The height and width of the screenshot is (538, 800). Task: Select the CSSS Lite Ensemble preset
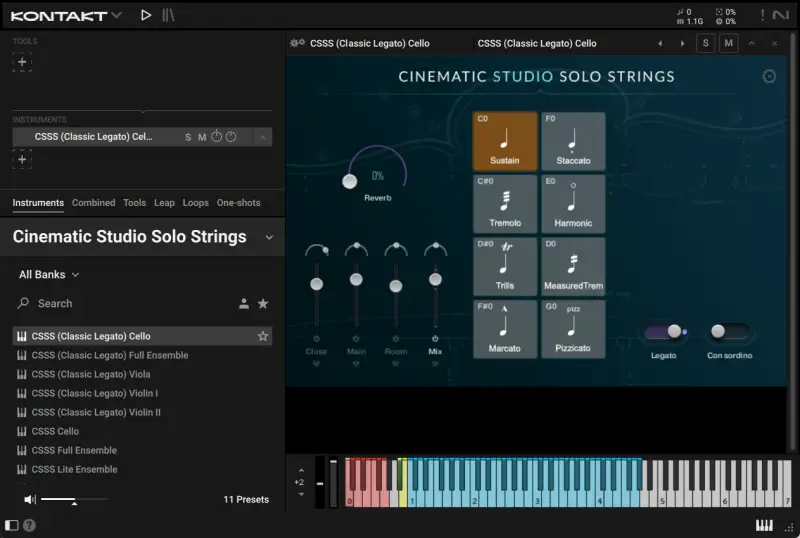pos(142,469)
